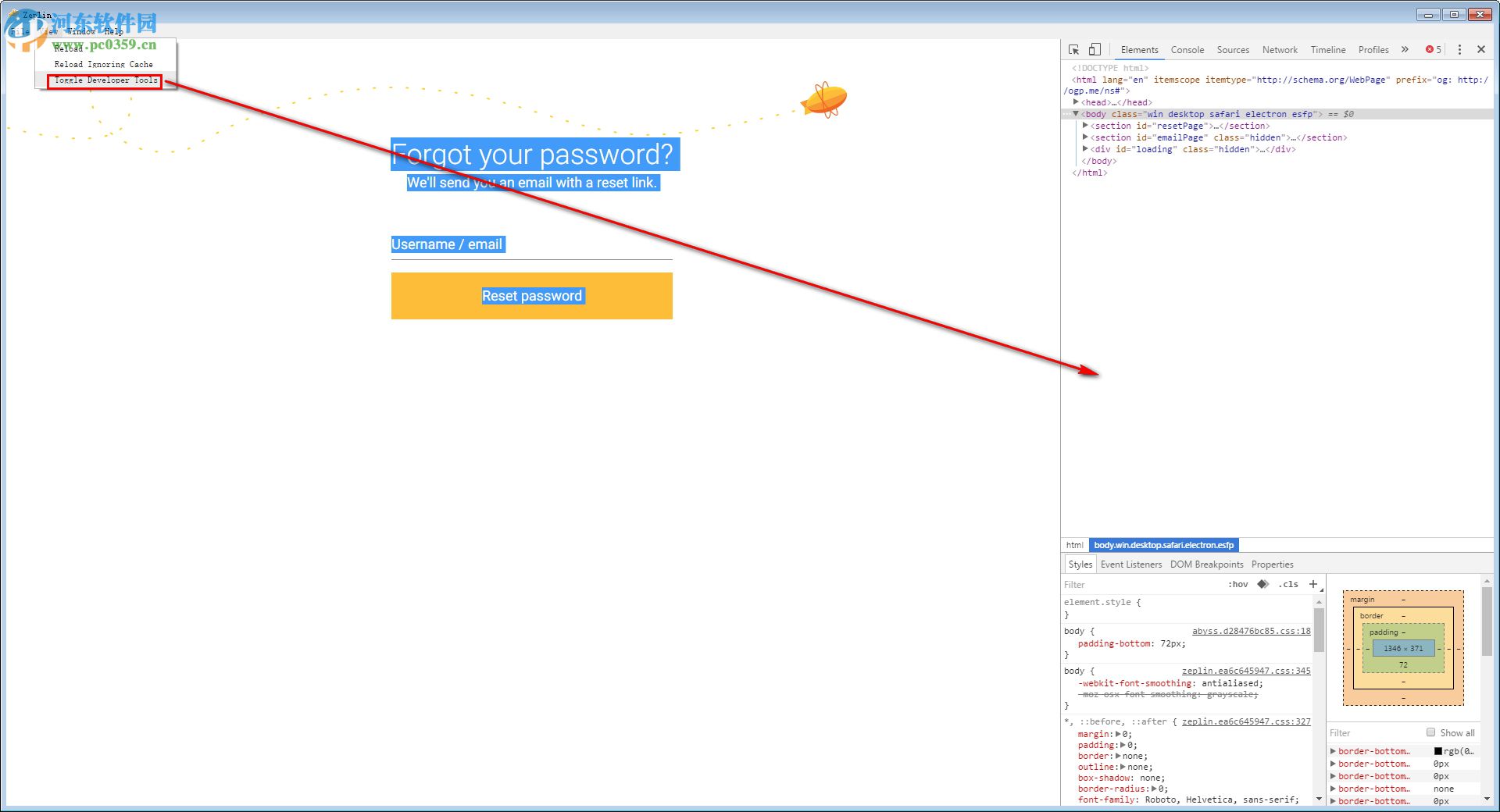Open zeplin.ea6c645947.css:327 source link

1246,721
